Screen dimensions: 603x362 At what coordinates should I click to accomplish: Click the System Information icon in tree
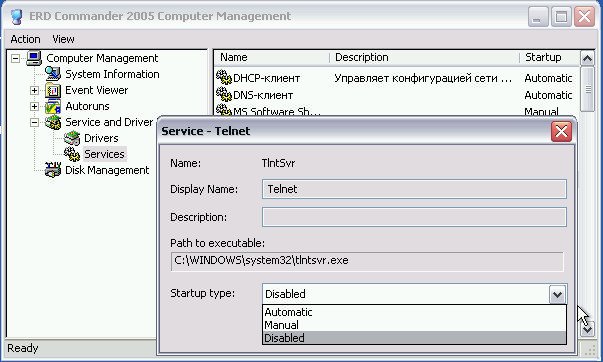(53, 73)
